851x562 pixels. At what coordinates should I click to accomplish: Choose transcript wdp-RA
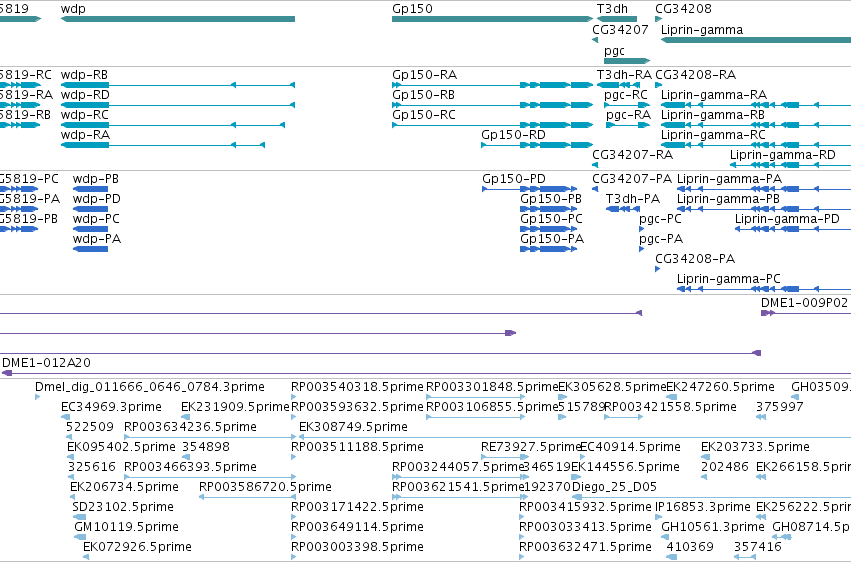(85, 135)
